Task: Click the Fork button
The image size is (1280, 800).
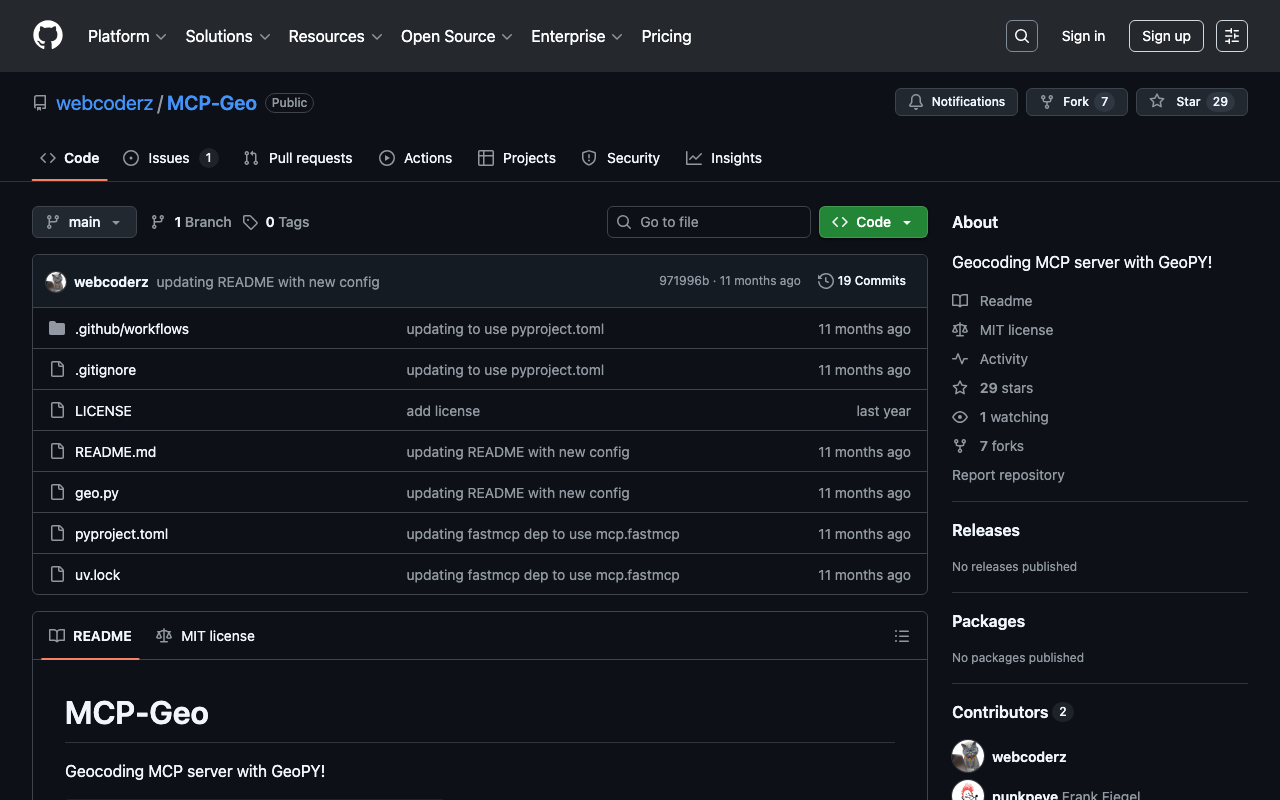Action: point(1076,102)
